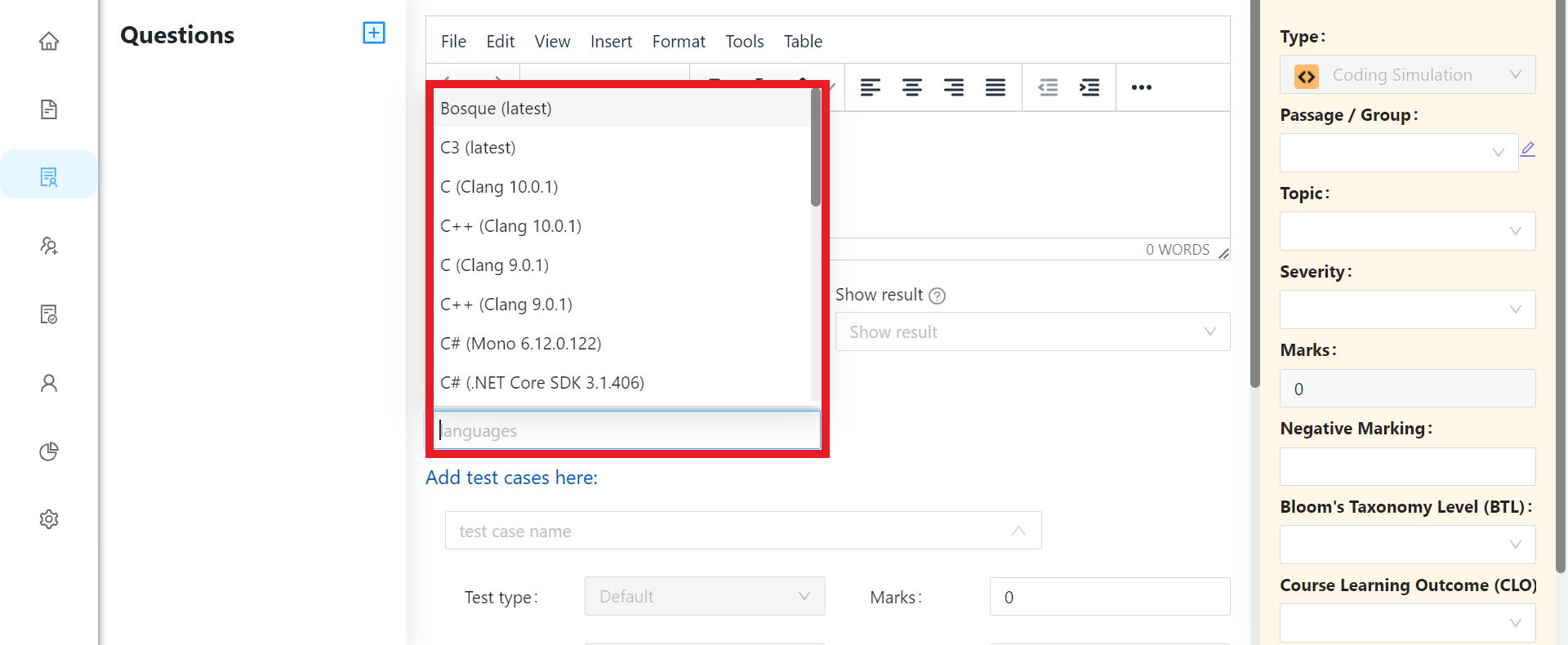
Task: Increase indent in editor toolbar
Action: (x=1089, y=87)
